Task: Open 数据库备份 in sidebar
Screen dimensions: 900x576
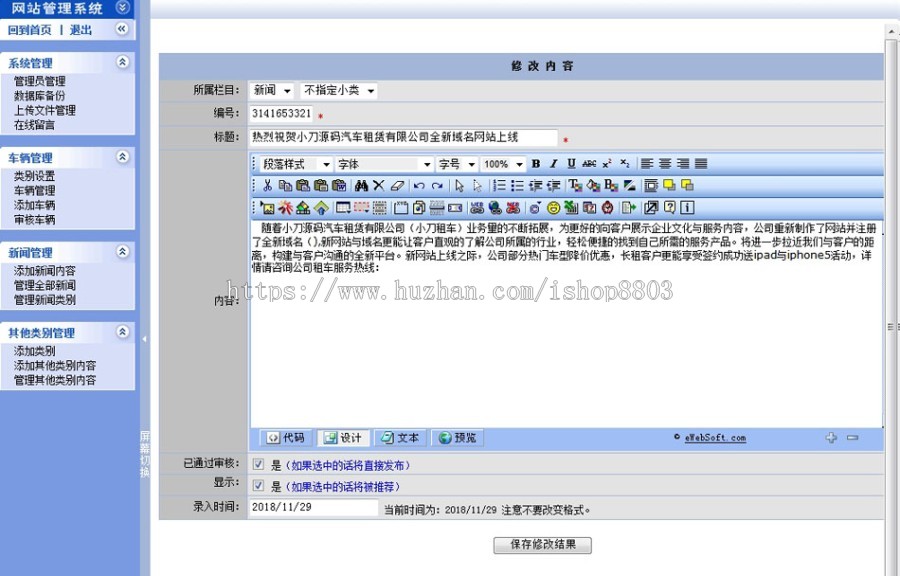Action: click(40, 96)
